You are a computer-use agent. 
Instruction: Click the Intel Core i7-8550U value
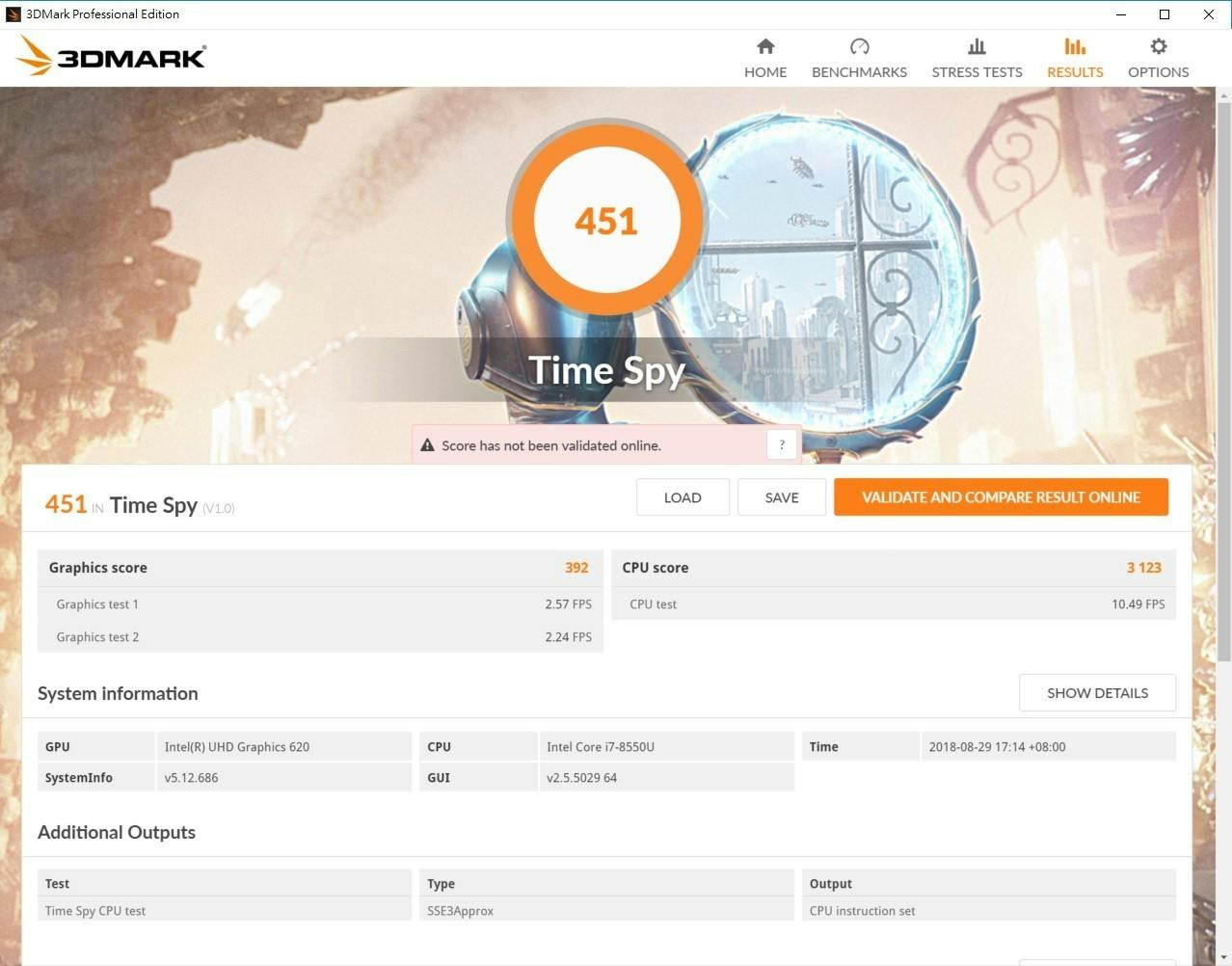[x=601, y=747]
